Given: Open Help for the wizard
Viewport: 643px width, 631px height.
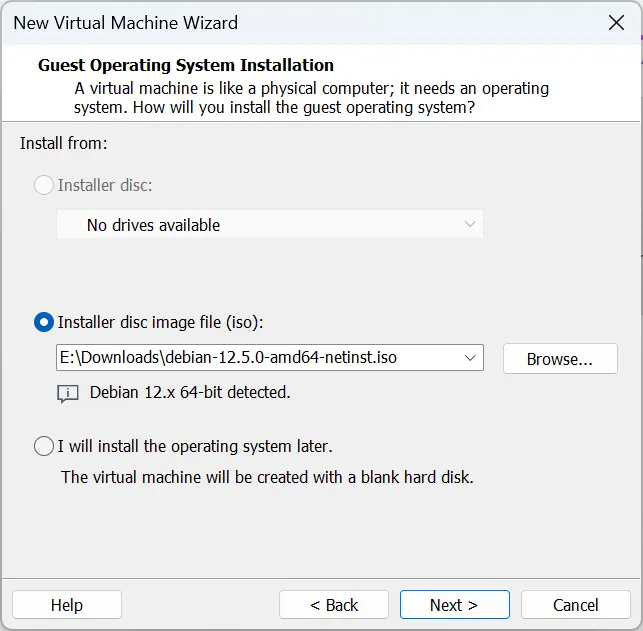Looking at the screenshot, I should 67,605.
